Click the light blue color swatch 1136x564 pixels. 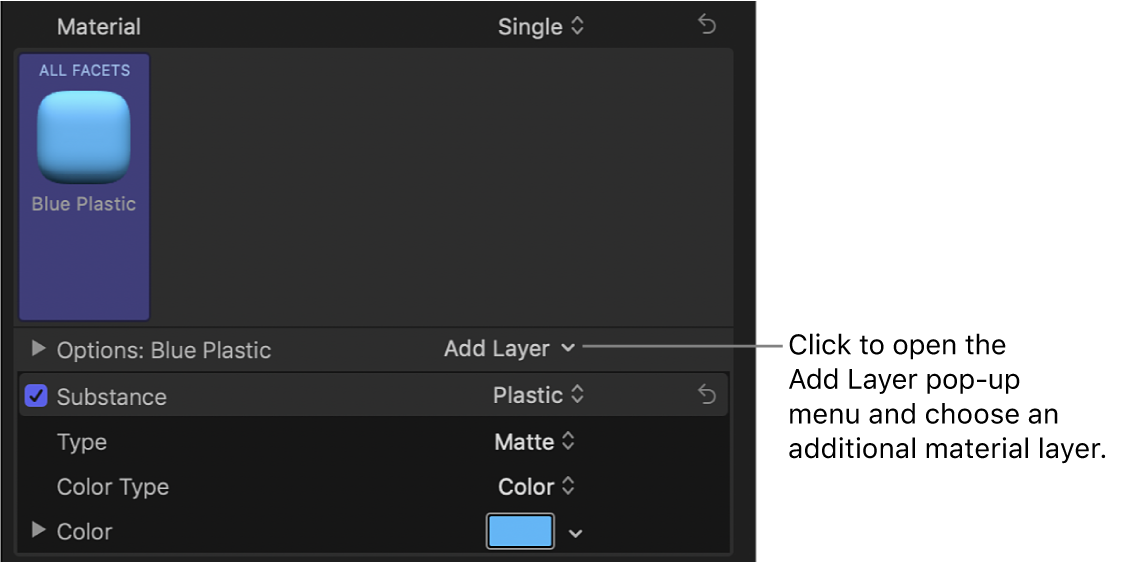click(x=520, y=532)
